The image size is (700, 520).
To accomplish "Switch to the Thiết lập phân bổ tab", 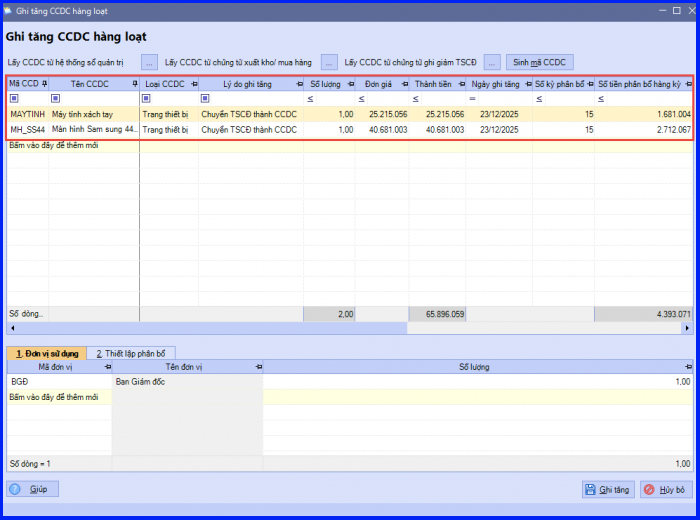I will tap(131, 353).
